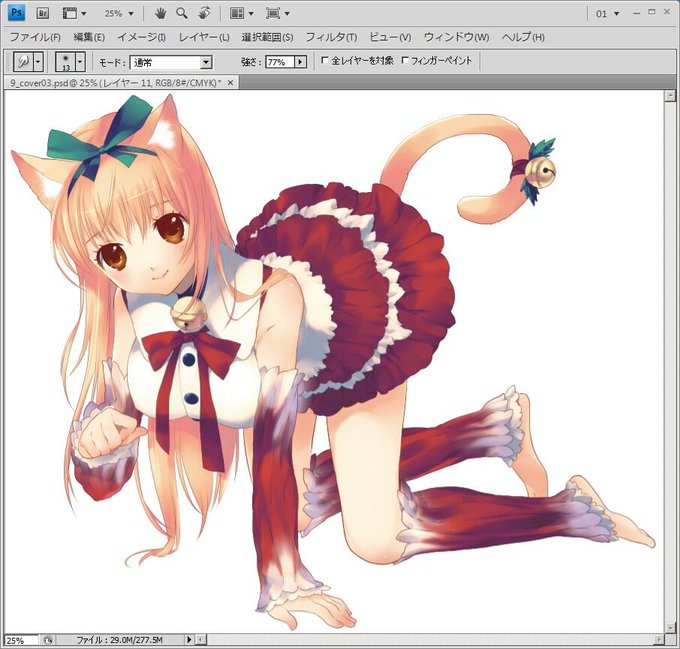Expand the Arrange Documents dropdown arrow

click(251, 14)
